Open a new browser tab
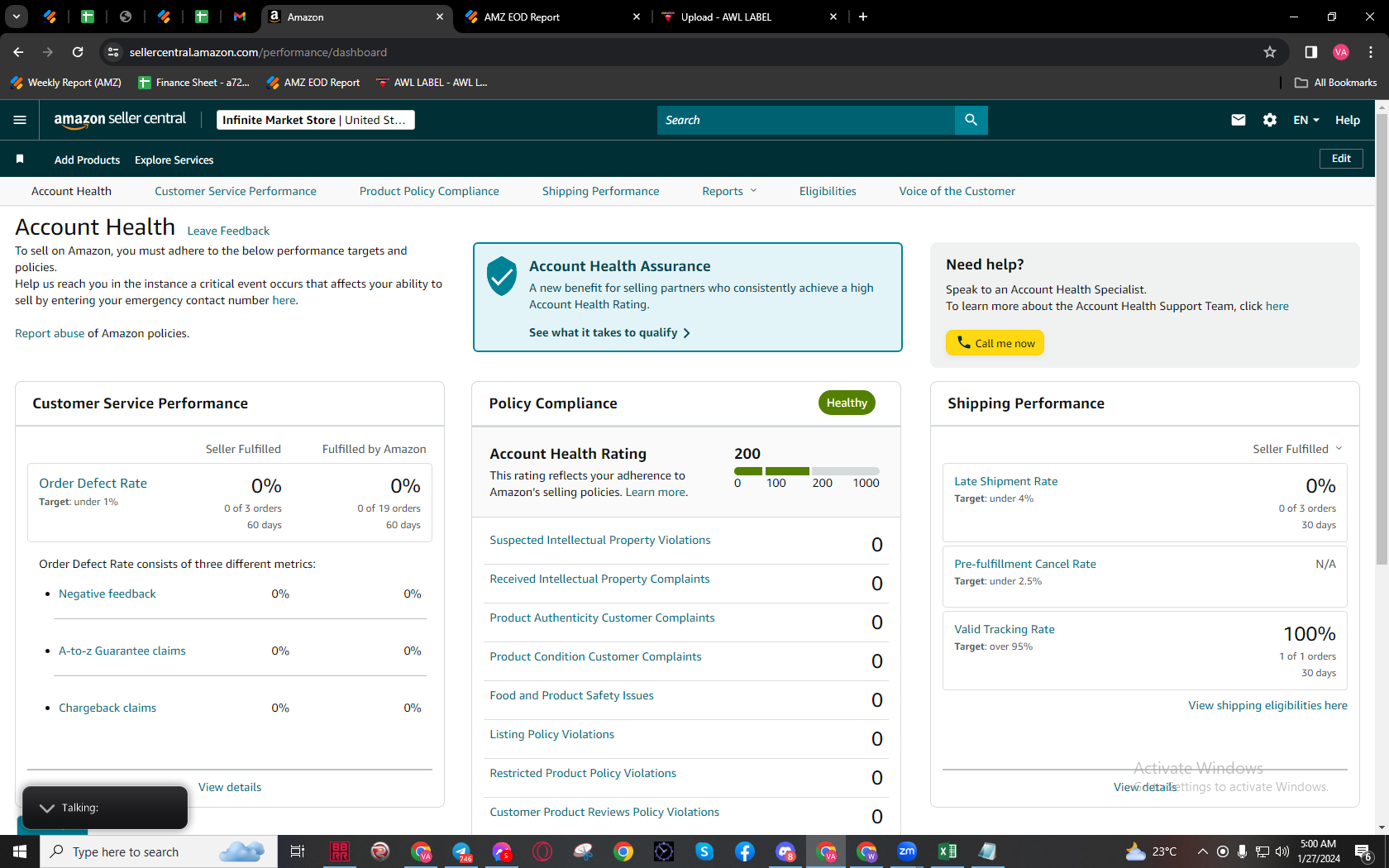 click(863, 17)
